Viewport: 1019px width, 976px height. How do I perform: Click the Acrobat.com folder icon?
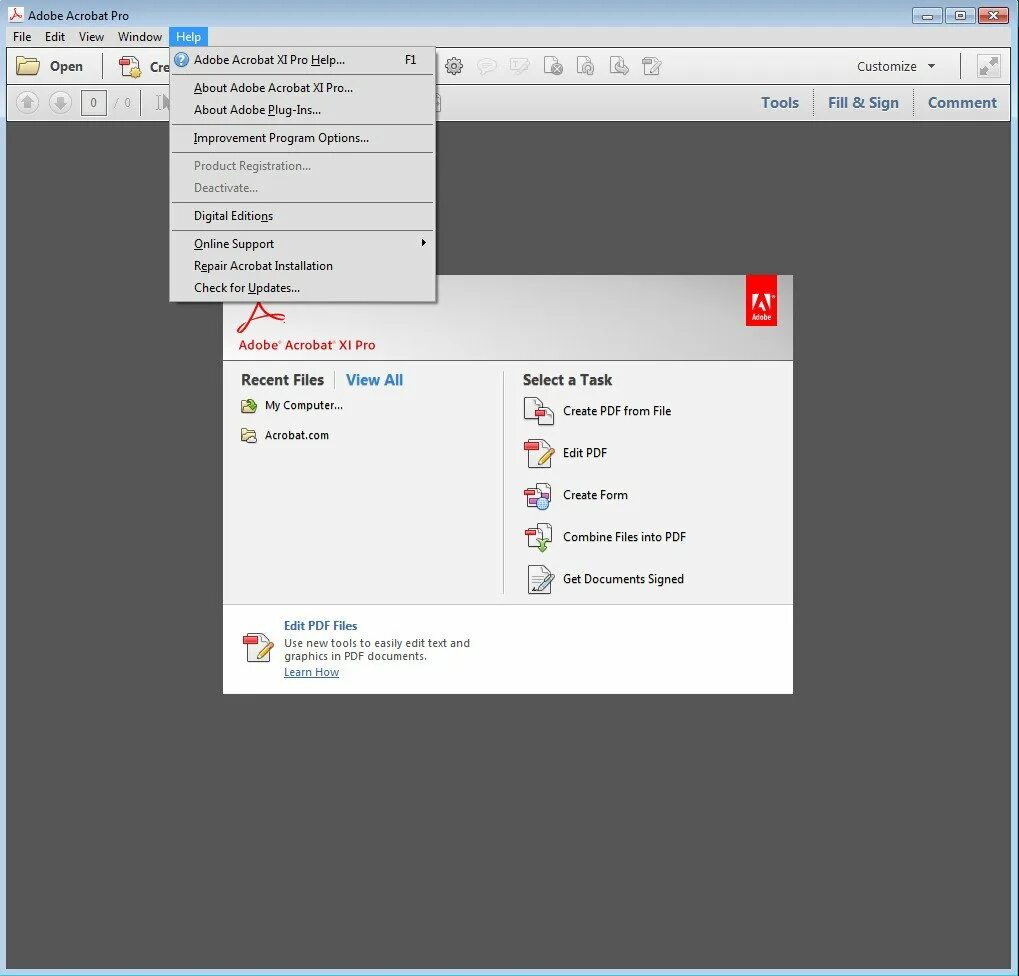click(249, 435)
